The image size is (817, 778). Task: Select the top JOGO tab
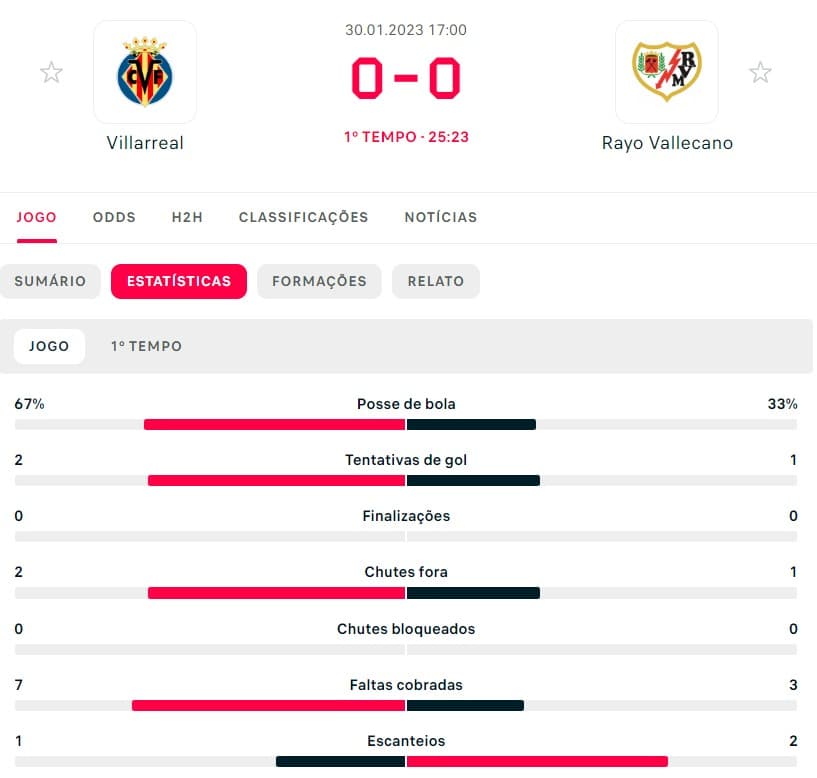click(x=36, y=217)
